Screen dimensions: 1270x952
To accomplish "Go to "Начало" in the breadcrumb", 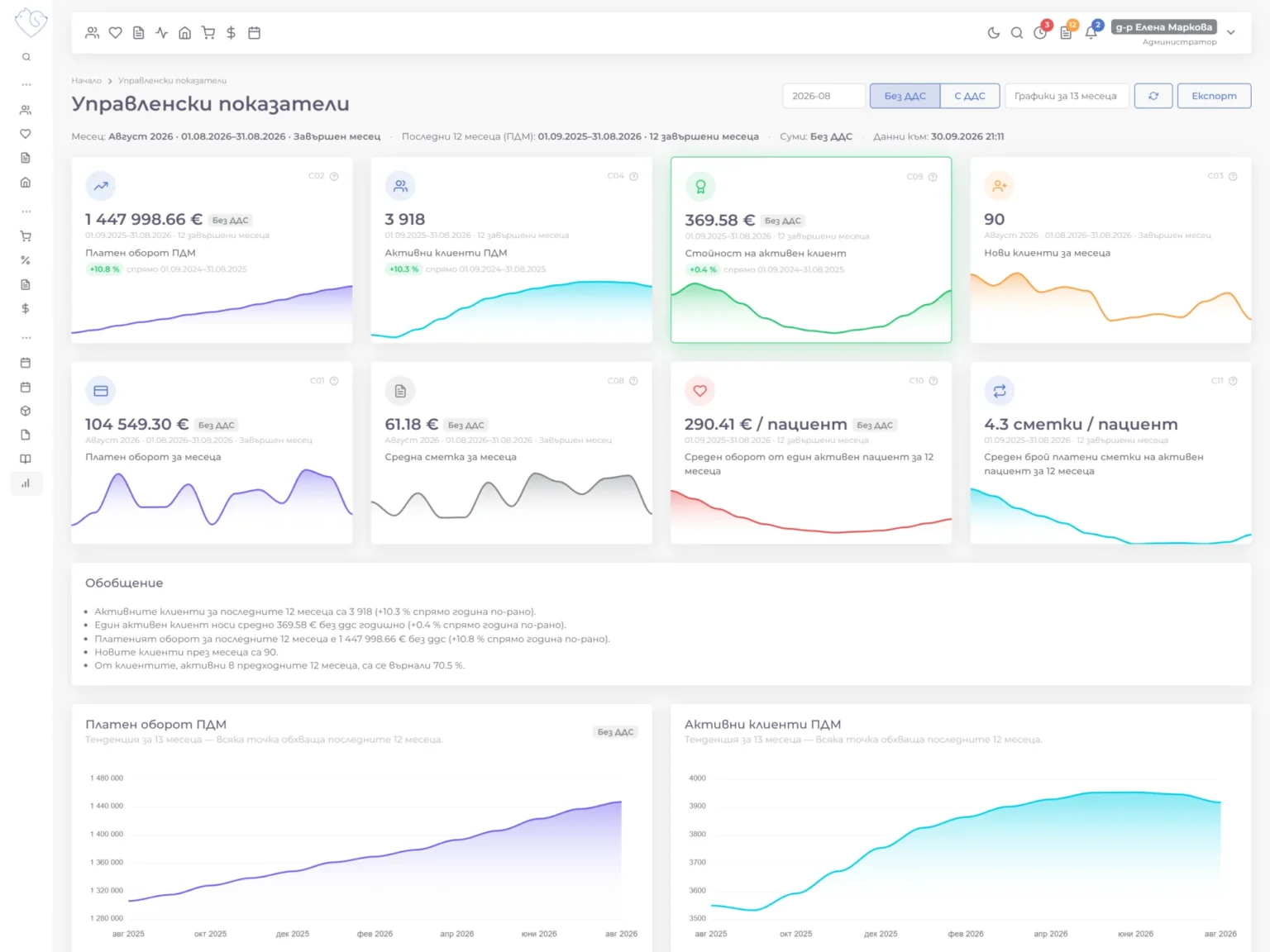I will click(x=86, y=81).
